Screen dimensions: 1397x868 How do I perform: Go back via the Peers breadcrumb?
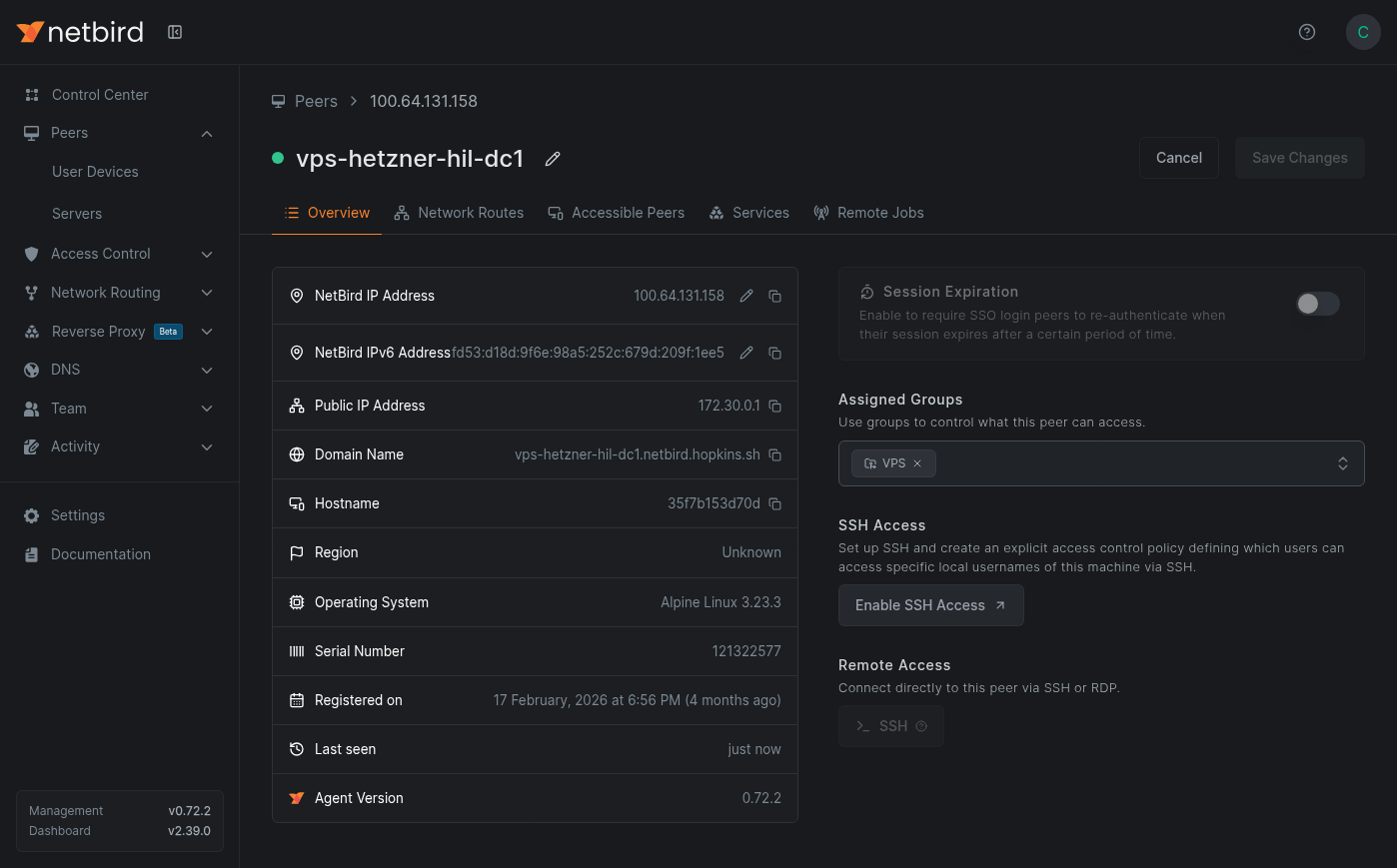pyautogui.click(x=316, y=101)
